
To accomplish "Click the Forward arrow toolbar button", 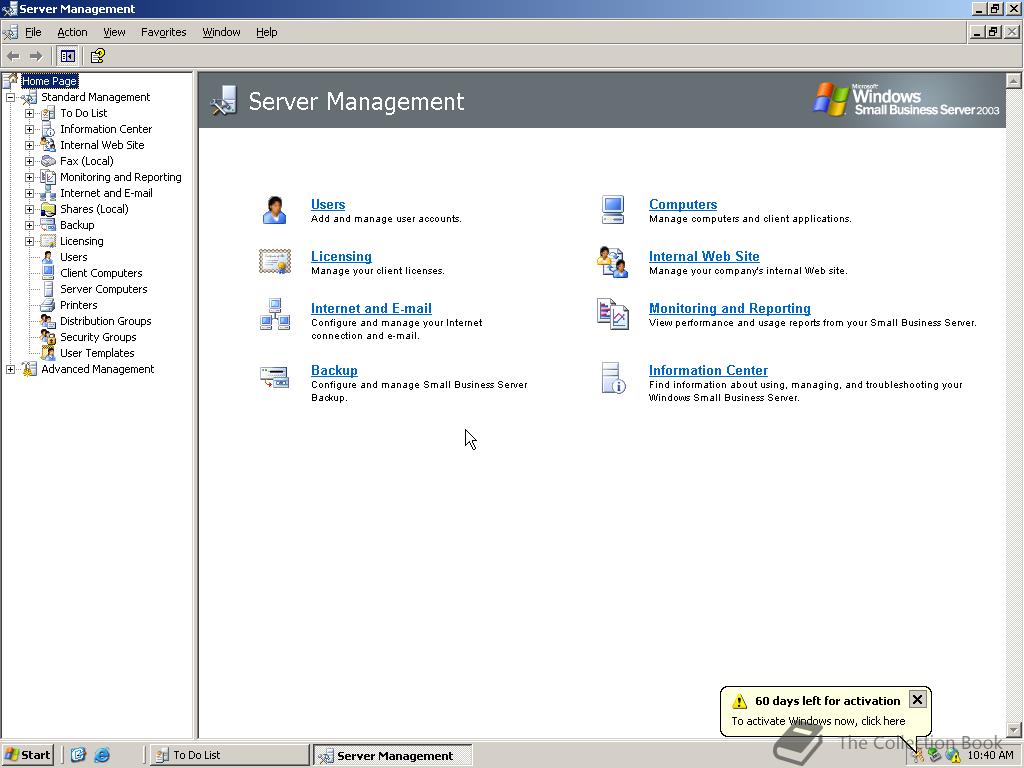I will 36,56.
